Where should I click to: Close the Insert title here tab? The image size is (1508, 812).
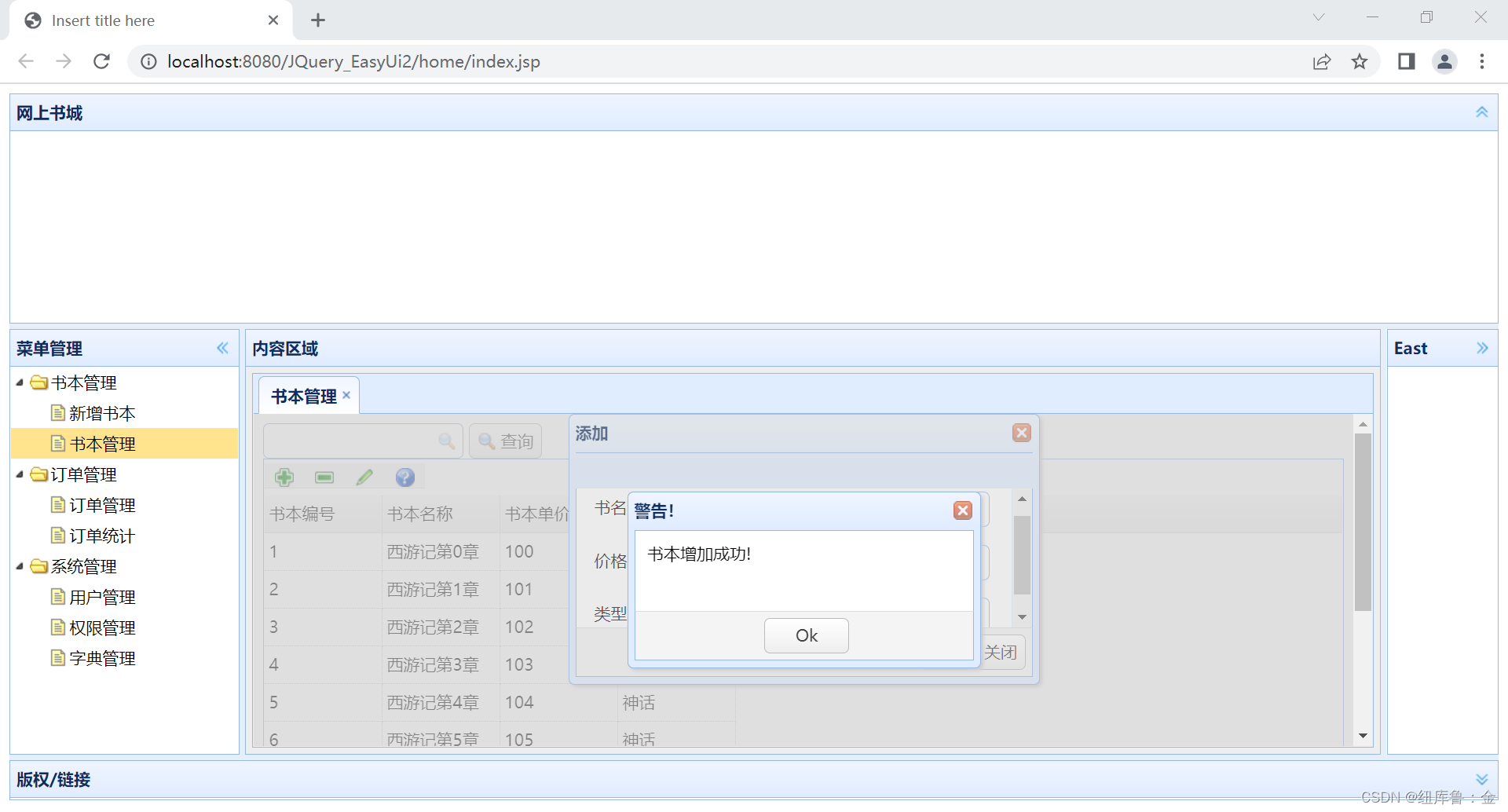(273, 20)
